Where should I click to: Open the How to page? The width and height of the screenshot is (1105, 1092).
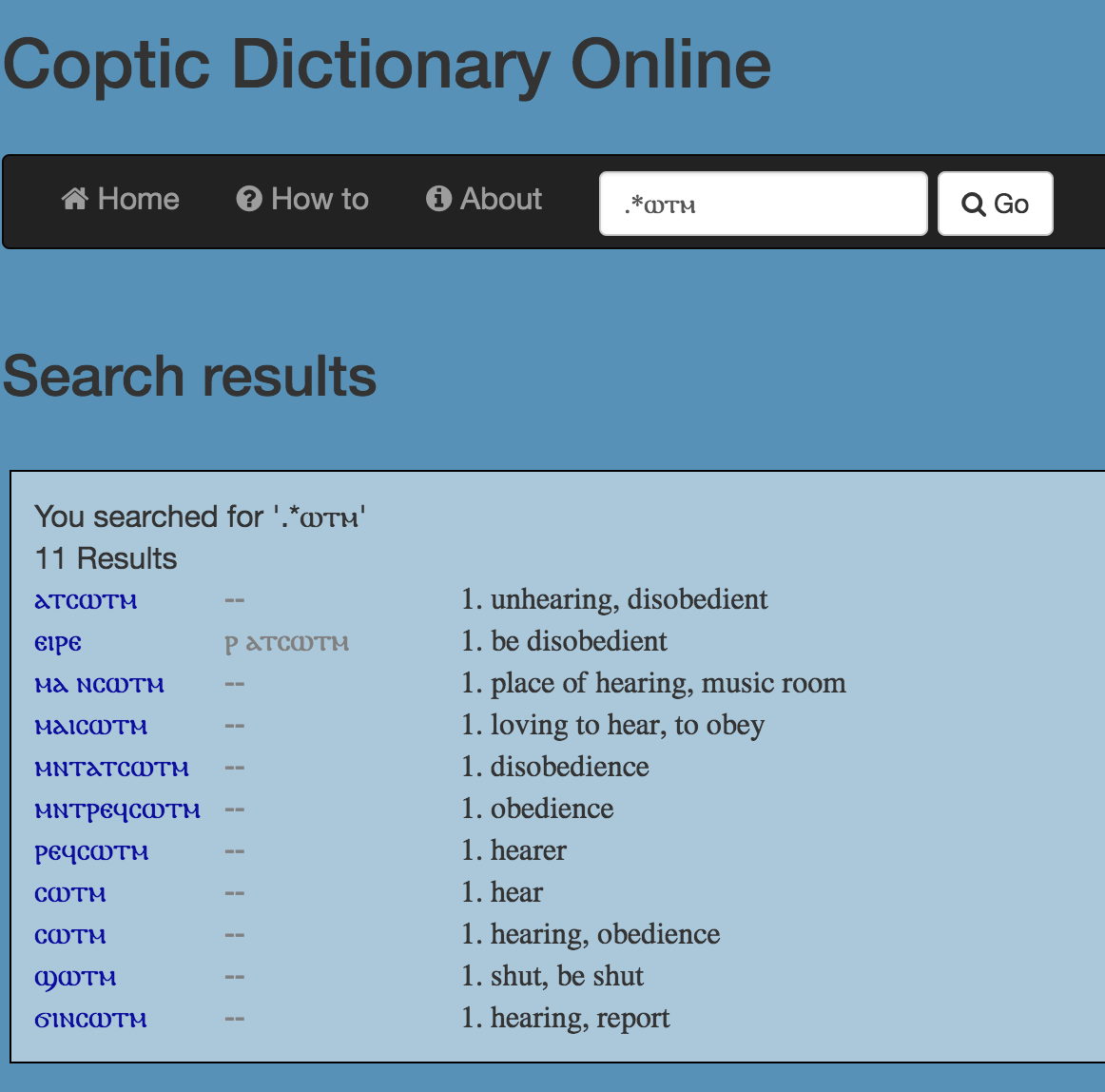[302, 199]
